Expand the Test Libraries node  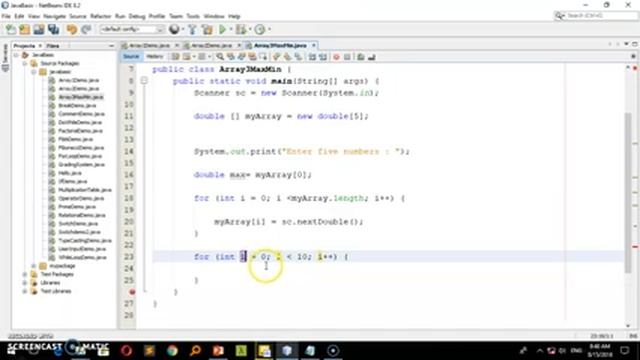[24, 291]
